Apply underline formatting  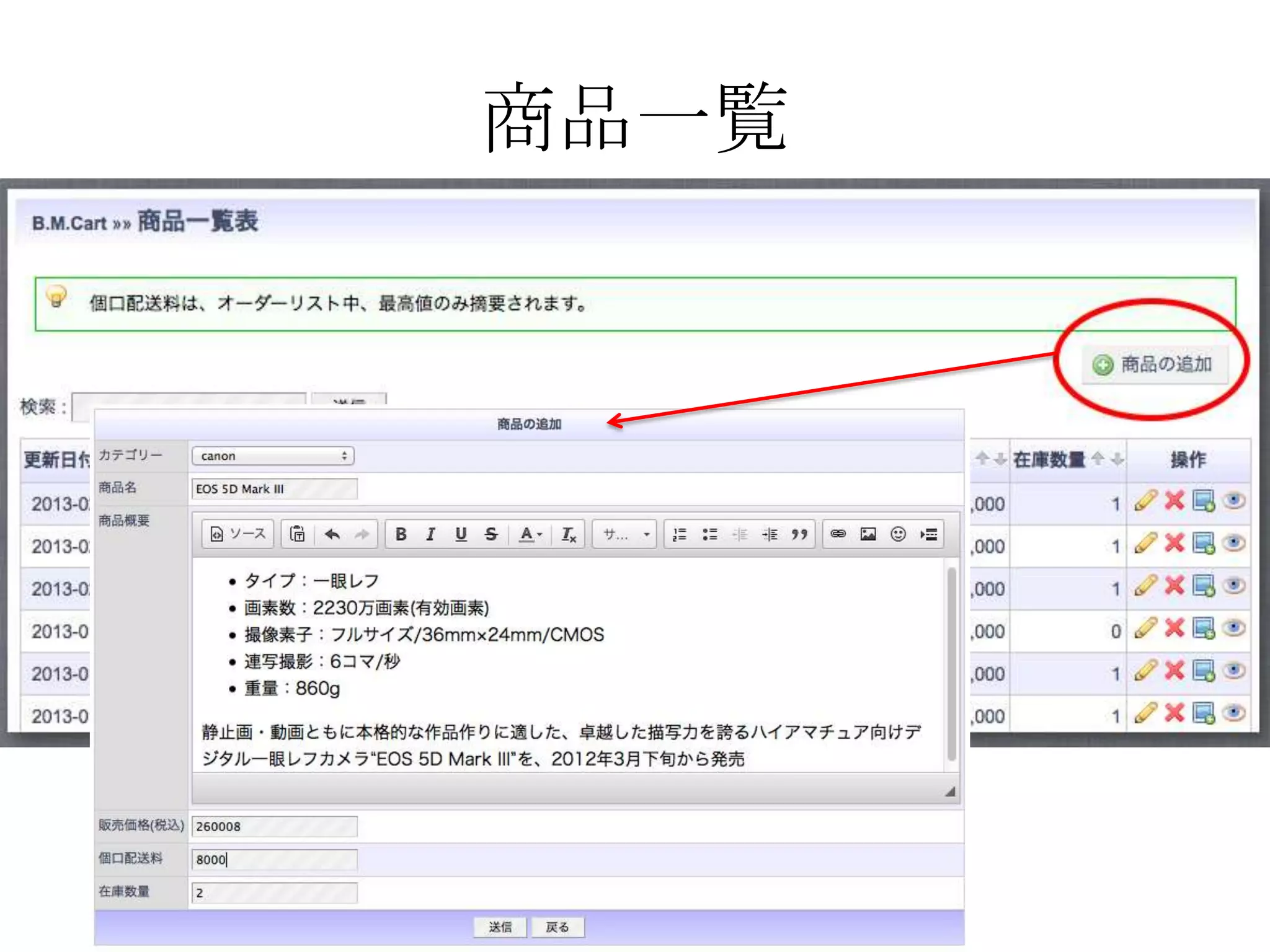click(x=461, y=534)
